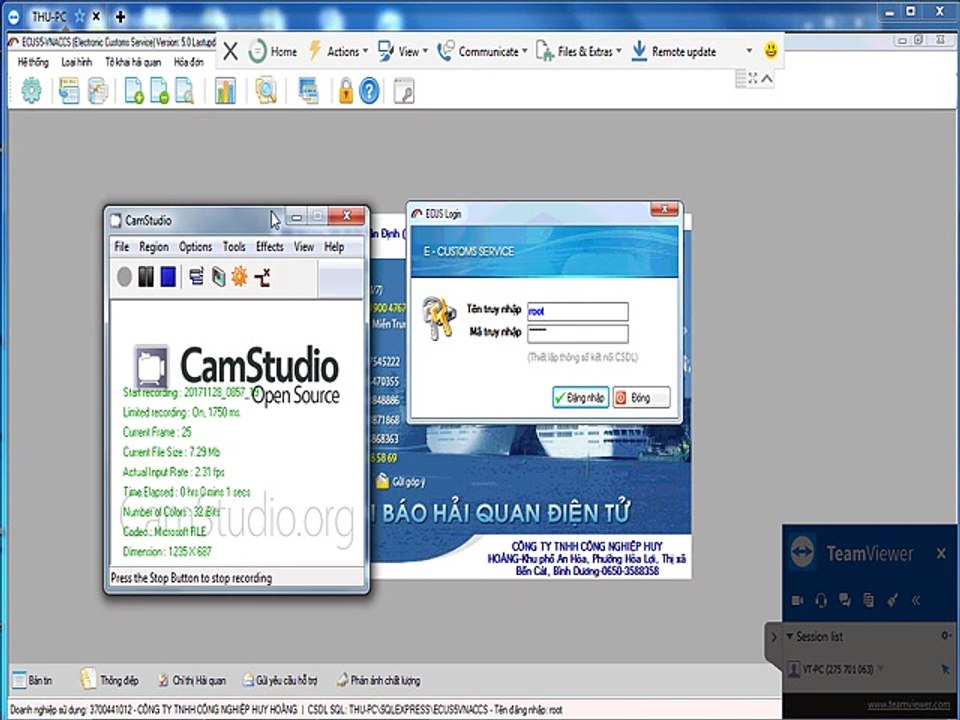Click the ECUS gear settings toolbar icon
The width and height of the screenshot is (960, 720).
(x=31, y=91)
